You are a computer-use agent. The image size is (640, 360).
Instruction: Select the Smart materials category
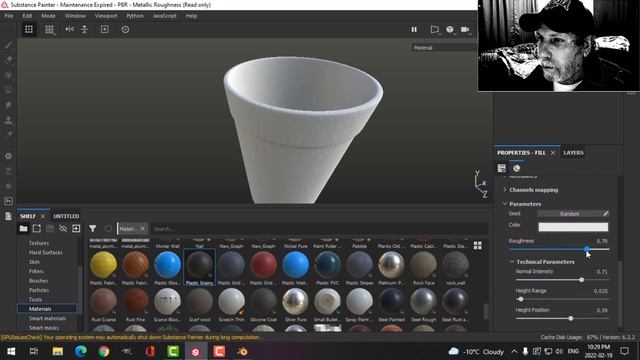47,318
